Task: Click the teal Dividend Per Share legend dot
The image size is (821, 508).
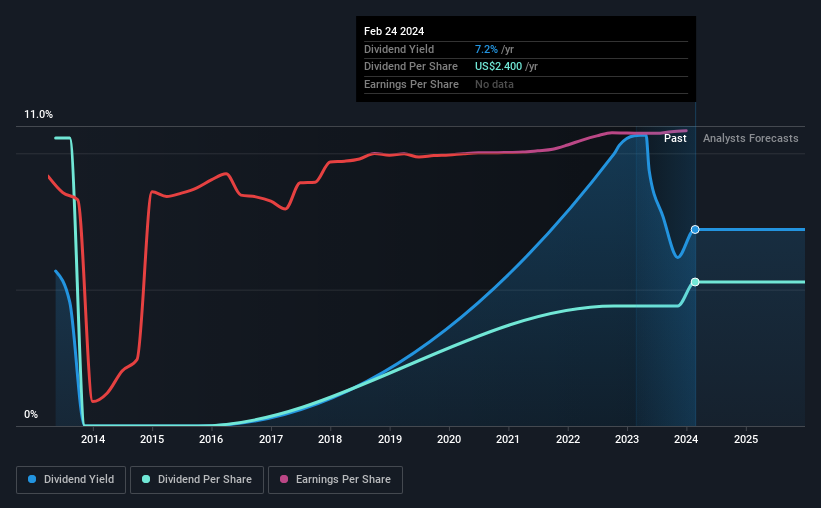Action: point(146,479)
